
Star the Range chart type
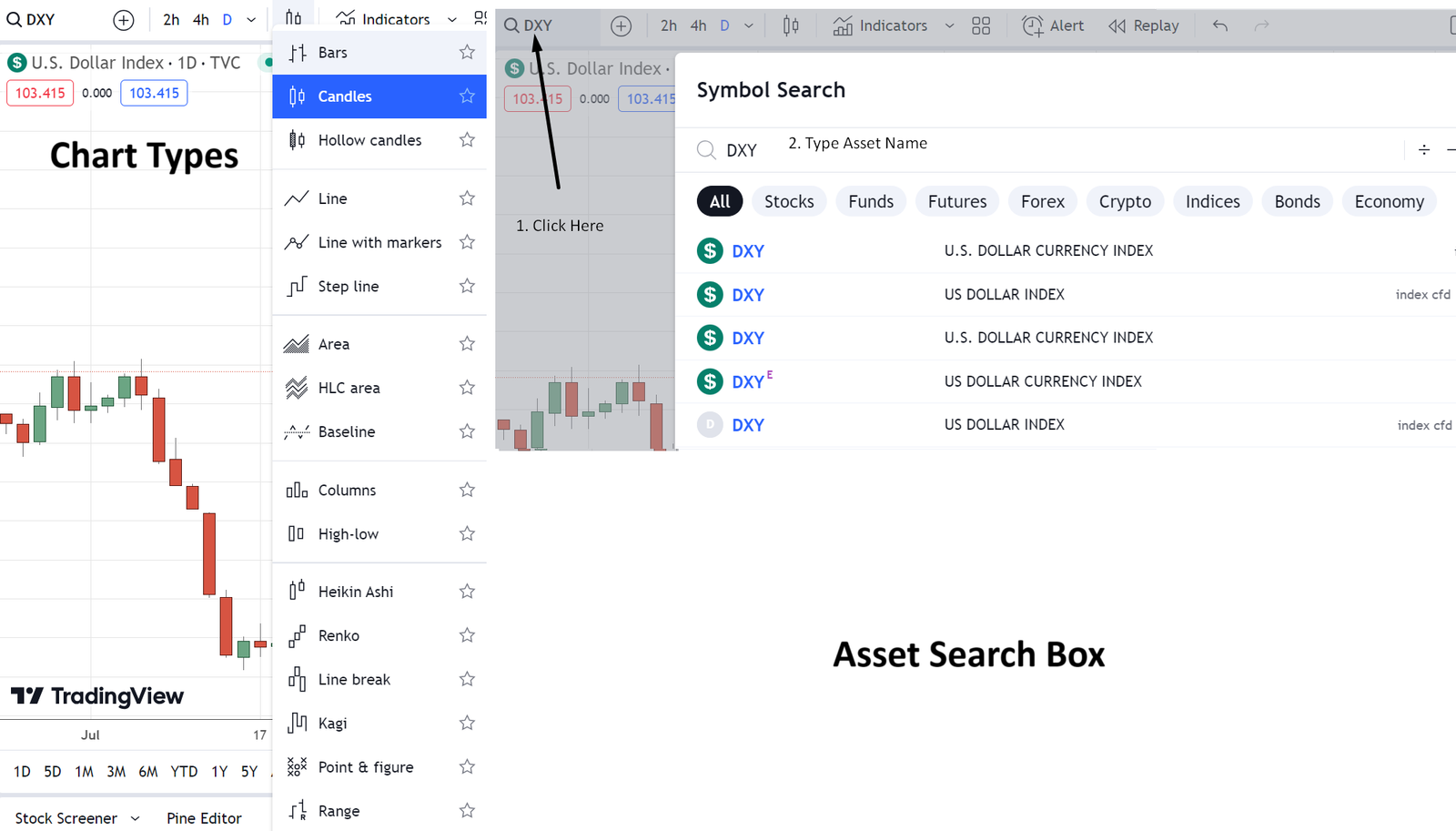tap(467, 810)
